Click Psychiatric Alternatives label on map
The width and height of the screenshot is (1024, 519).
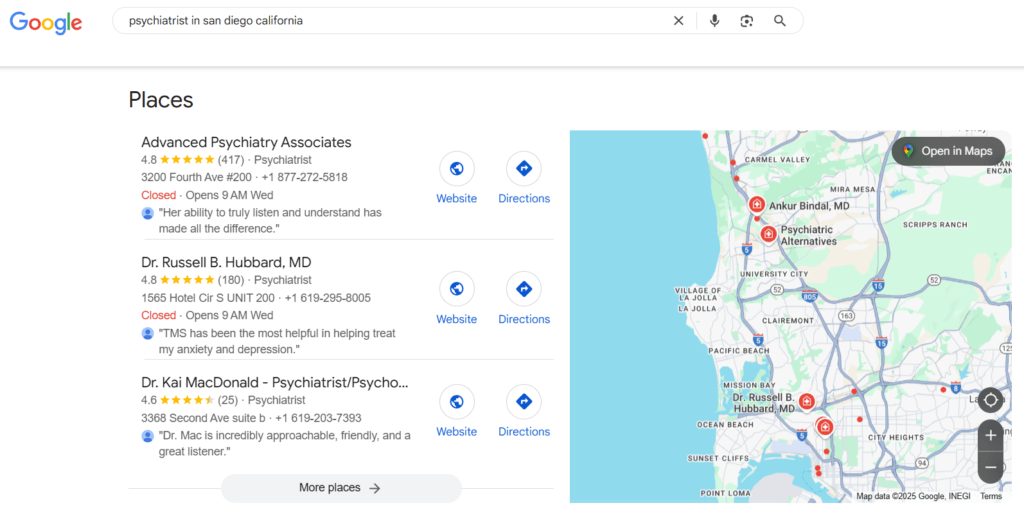808,236
